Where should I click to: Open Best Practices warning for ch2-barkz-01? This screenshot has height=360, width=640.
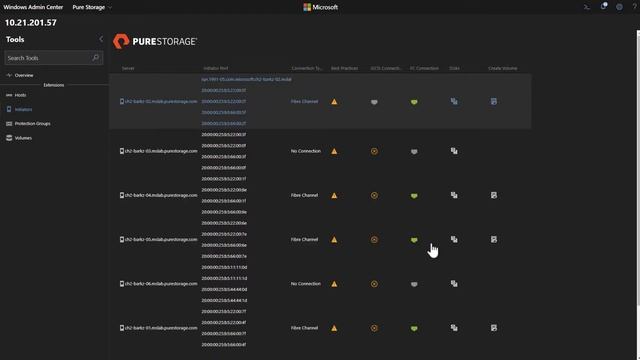(334, 328)
